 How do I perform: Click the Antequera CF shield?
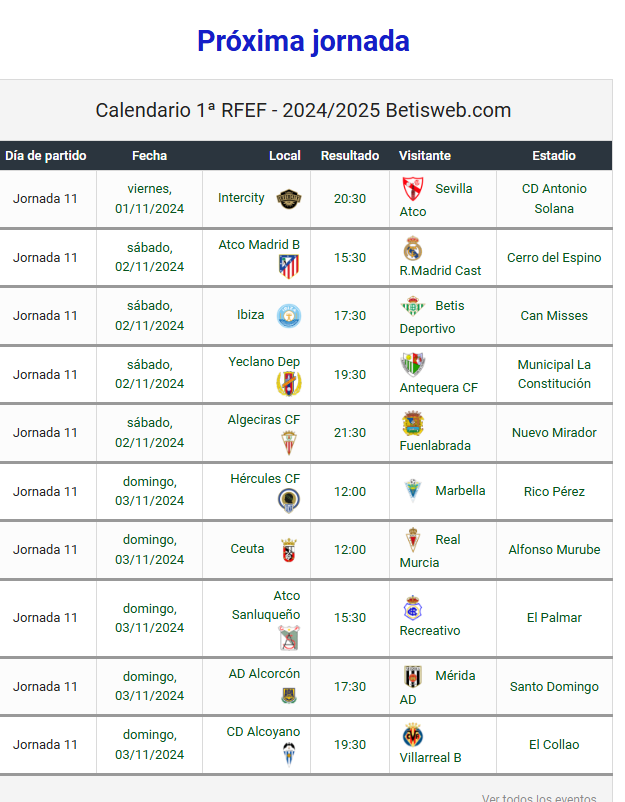pyautogui.click(x=413, y=365)
